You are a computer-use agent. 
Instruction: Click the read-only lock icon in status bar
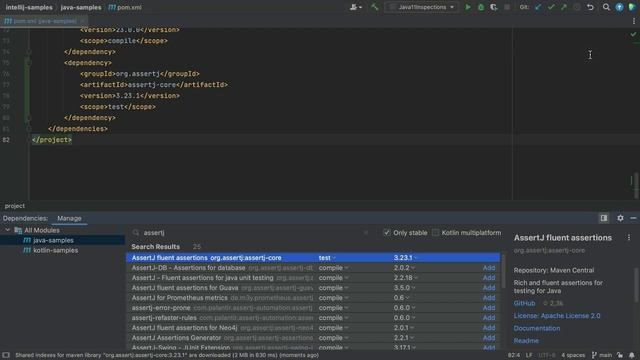620,355
